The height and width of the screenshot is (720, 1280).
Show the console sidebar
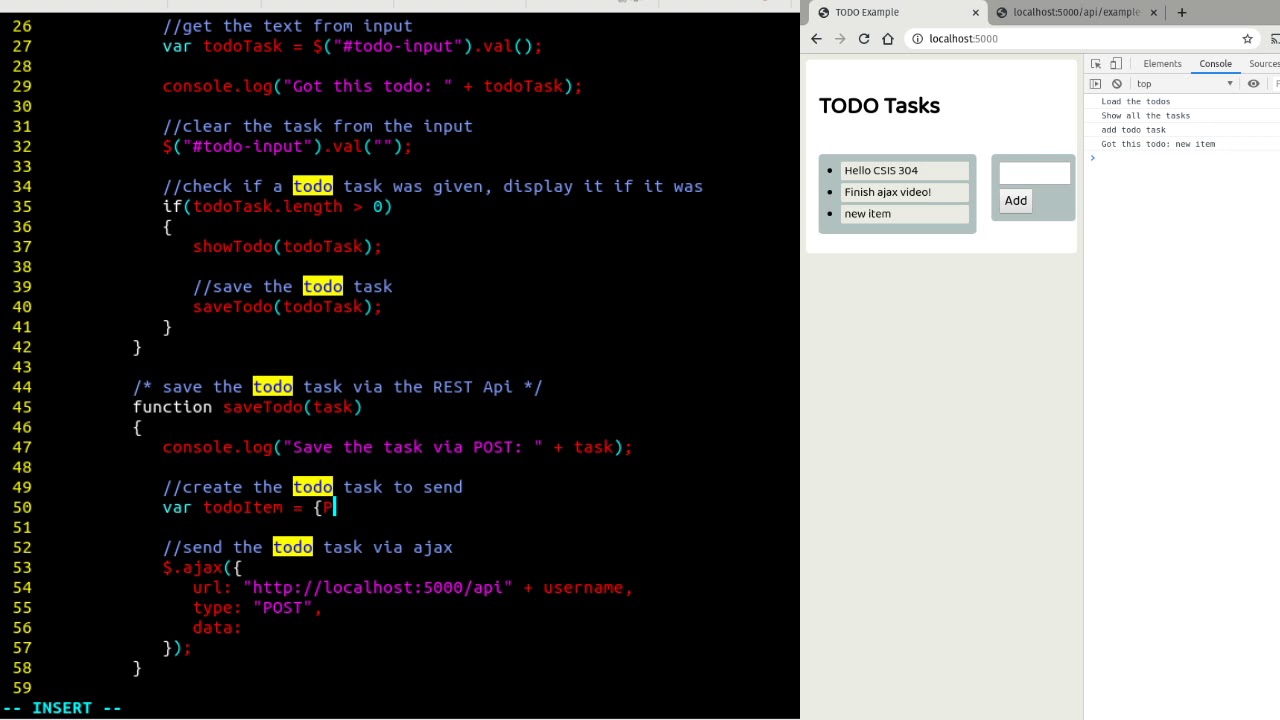click(x=1095, y=84)
